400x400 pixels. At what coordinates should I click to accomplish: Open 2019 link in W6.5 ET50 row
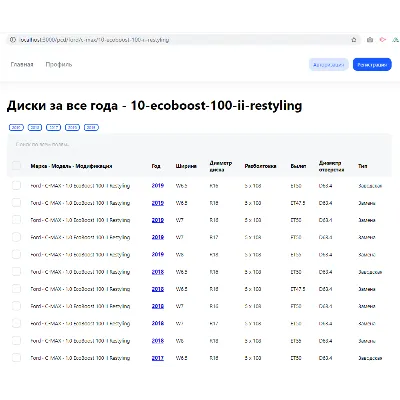click(158, 186)
